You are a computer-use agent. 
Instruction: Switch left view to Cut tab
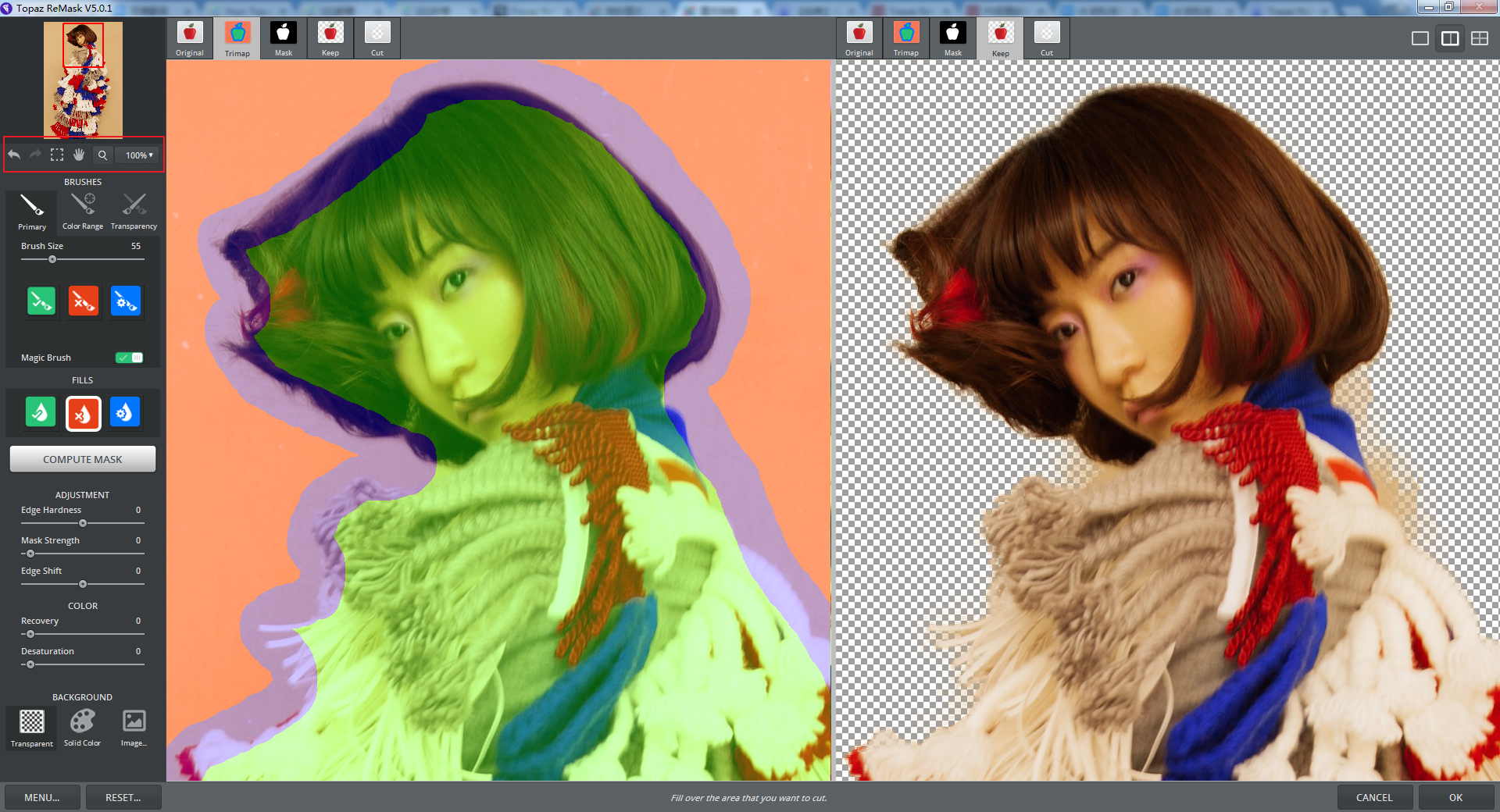pyautogui.click(x=377, y=38)
